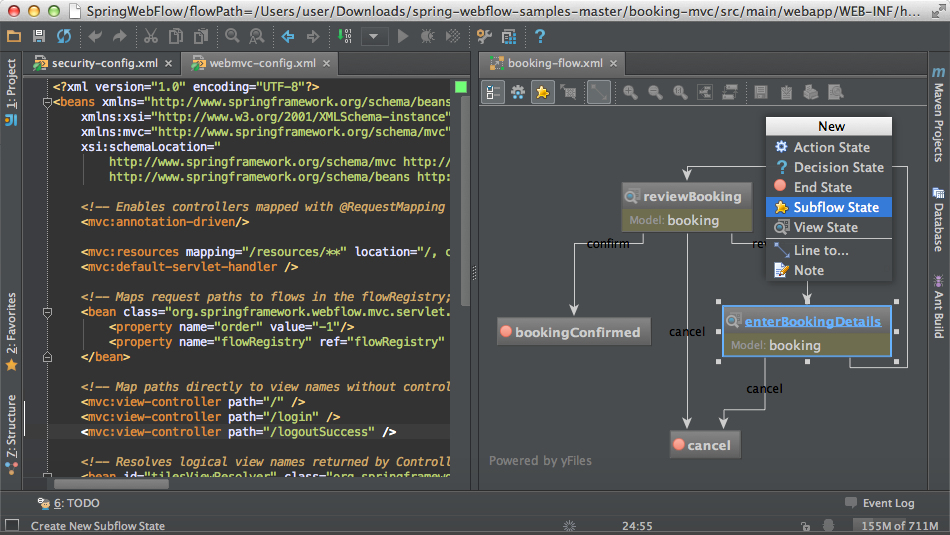This screenshot has width=950, height=535.
Task: Select the cancel end state node
Action: click(705, 445)
